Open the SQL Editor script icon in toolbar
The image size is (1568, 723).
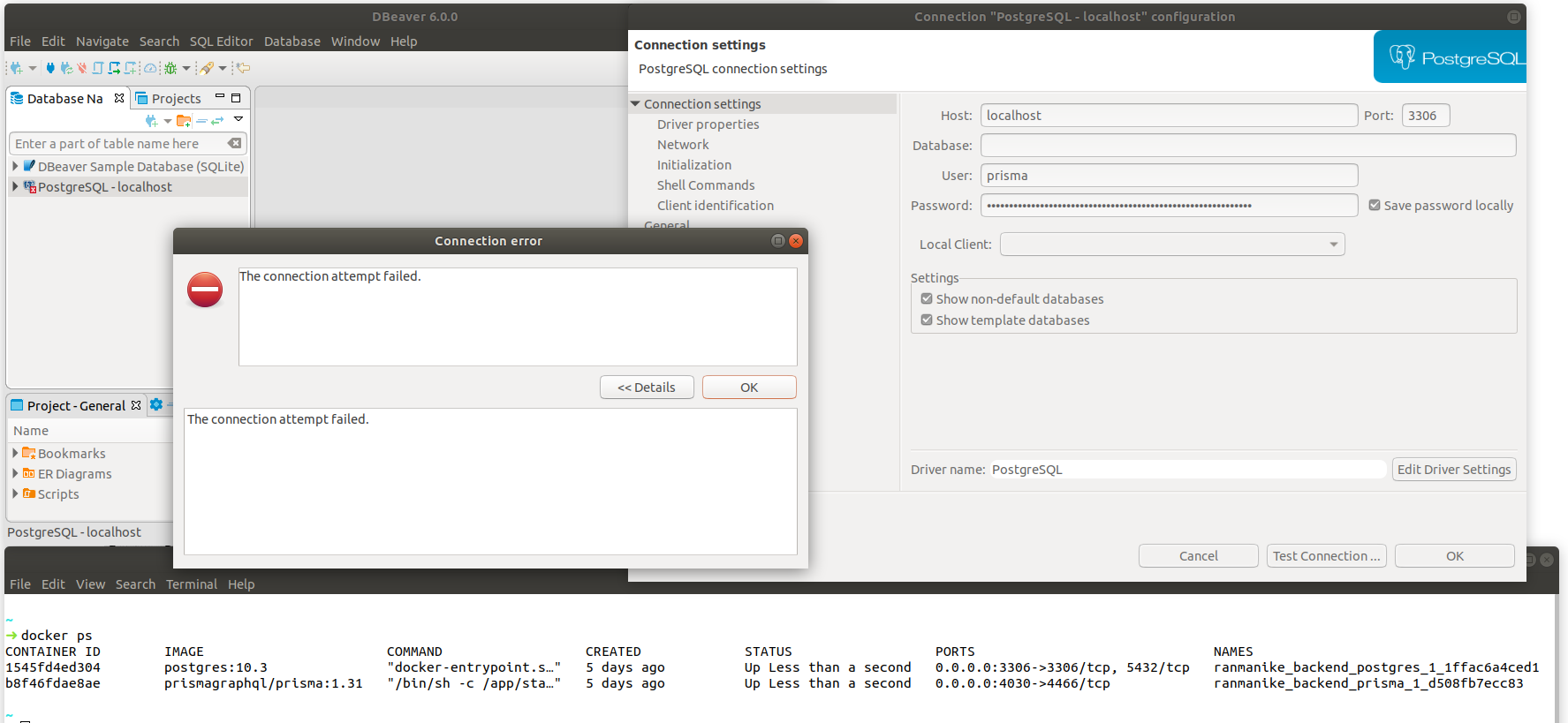(x=98, y=68)
